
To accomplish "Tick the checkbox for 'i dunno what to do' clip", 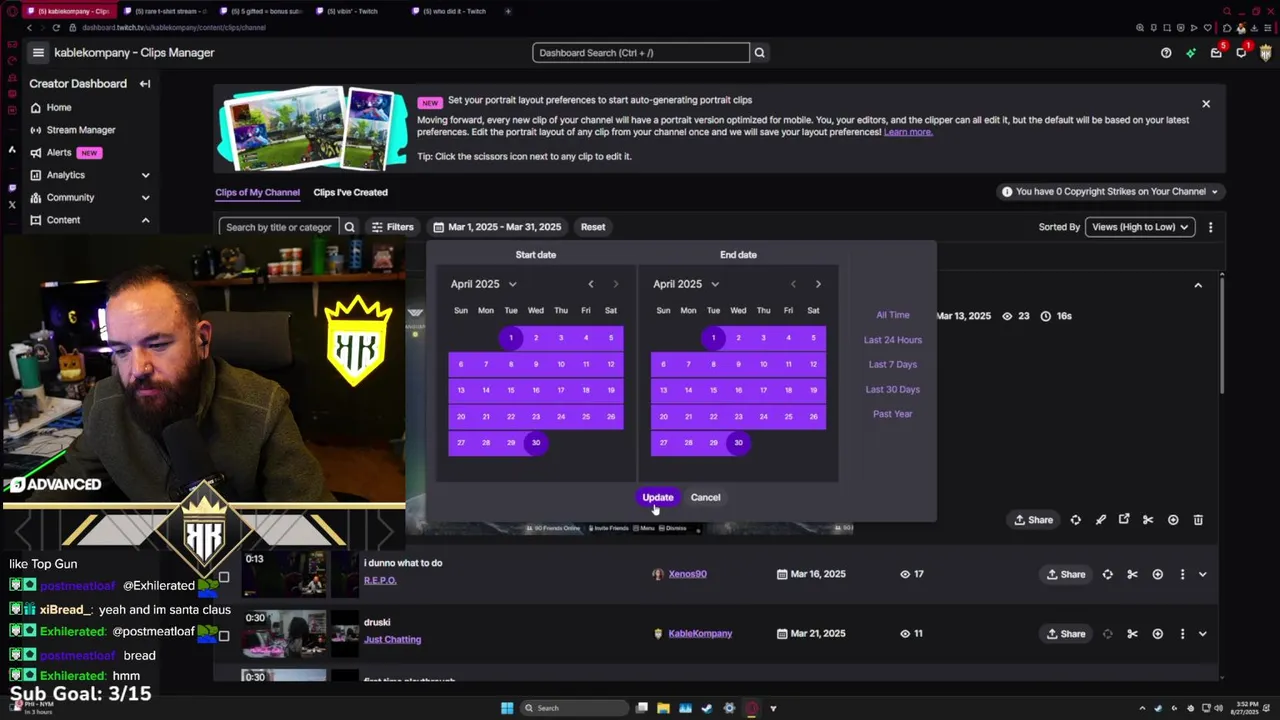I will (x=224, y=577).
